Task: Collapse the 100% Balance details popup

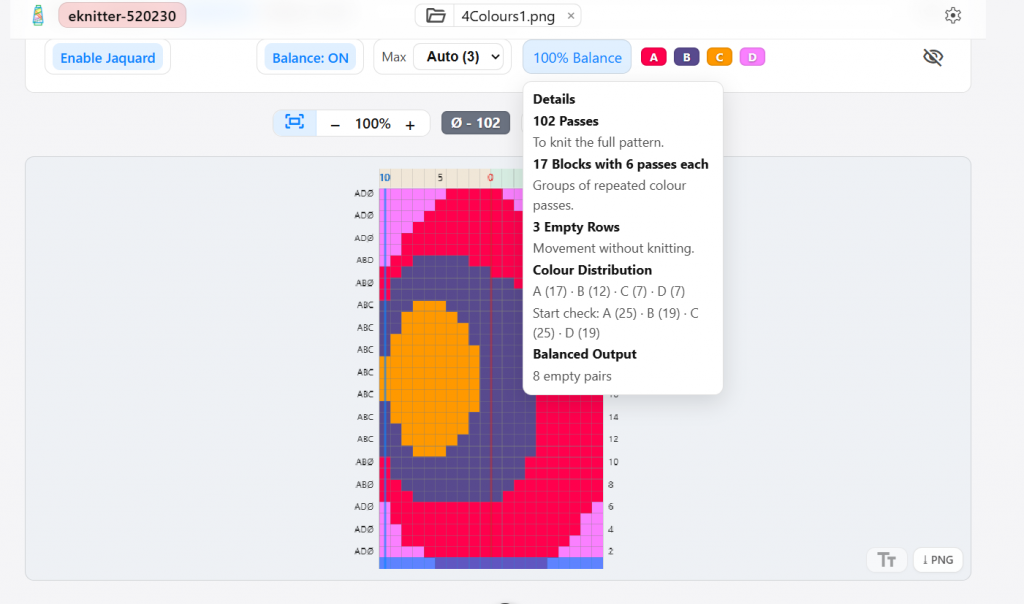Action: (577, 58)
